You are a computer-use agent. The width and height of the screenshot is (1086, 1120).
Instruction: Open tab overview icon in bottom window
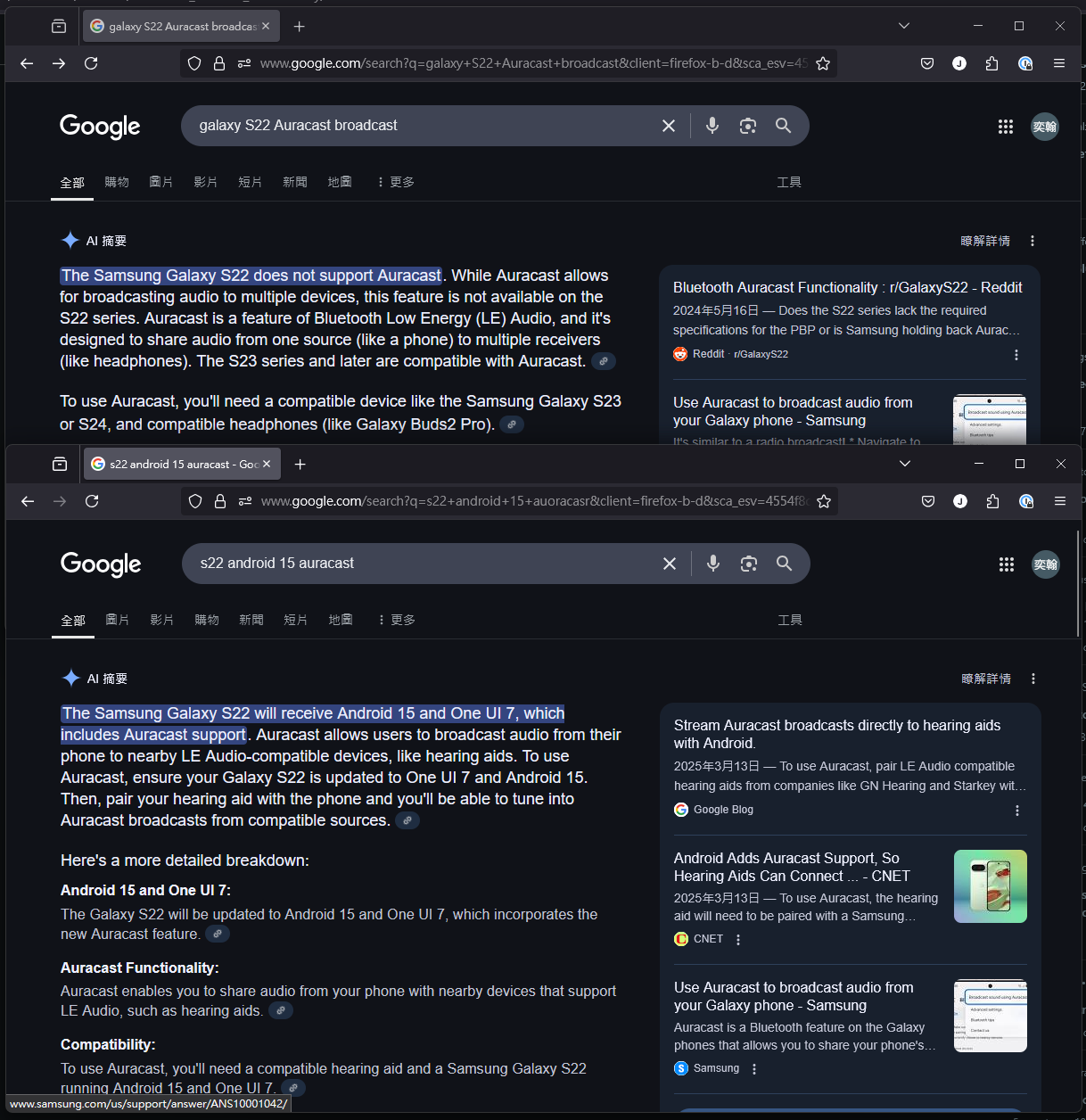pos(60,464)
